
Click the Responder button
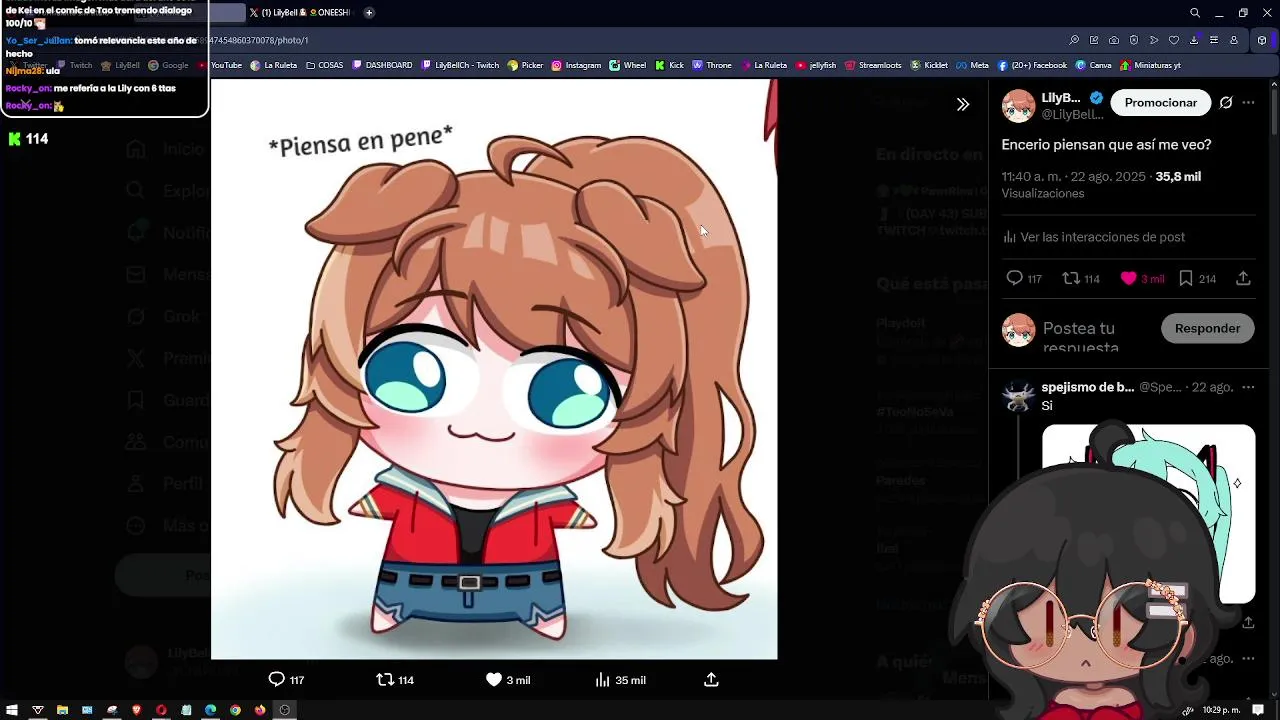click(x=1207, y=328)
